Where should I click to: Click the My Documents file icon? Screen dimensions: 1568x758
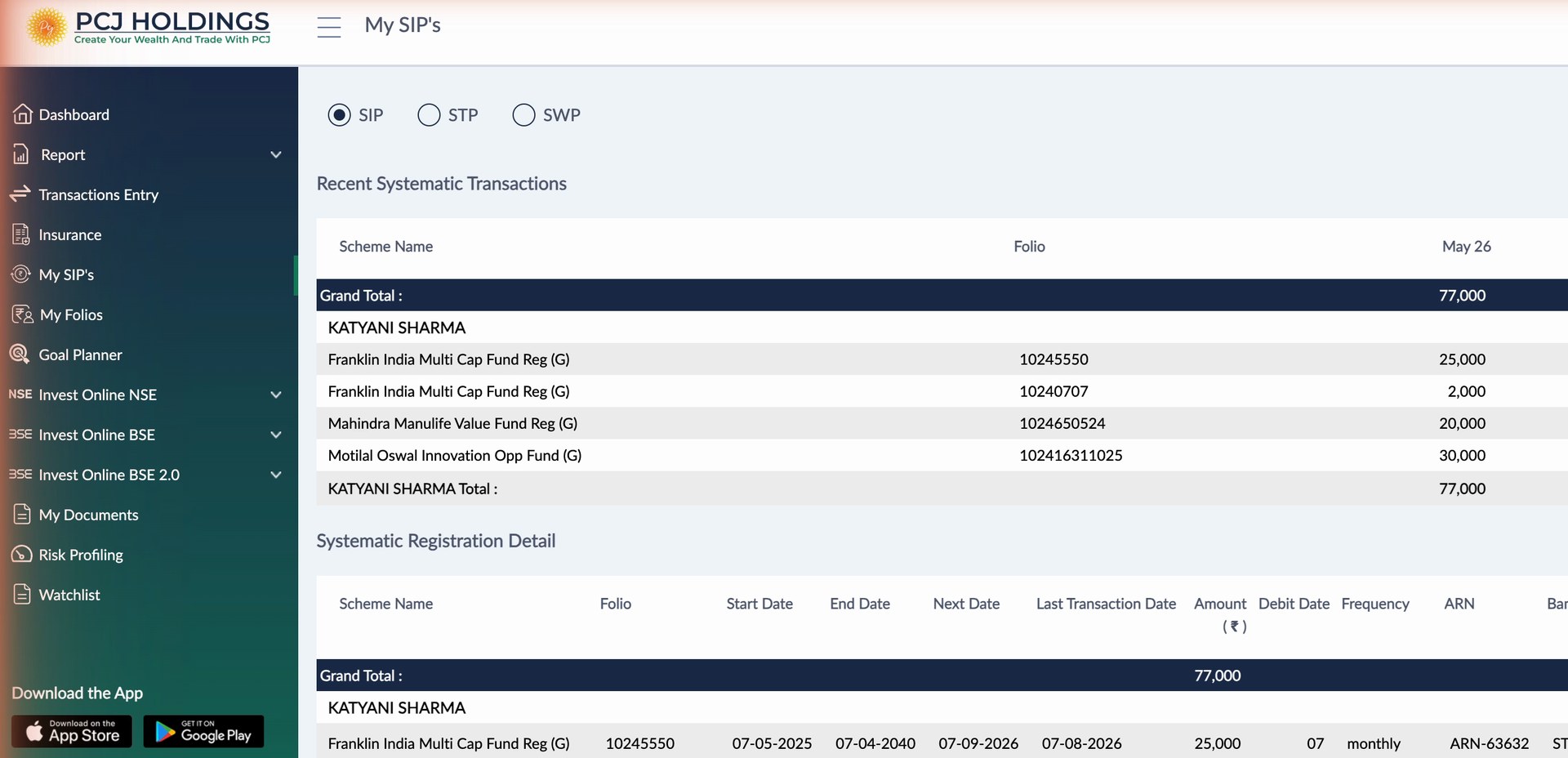(x=22, y=515)
